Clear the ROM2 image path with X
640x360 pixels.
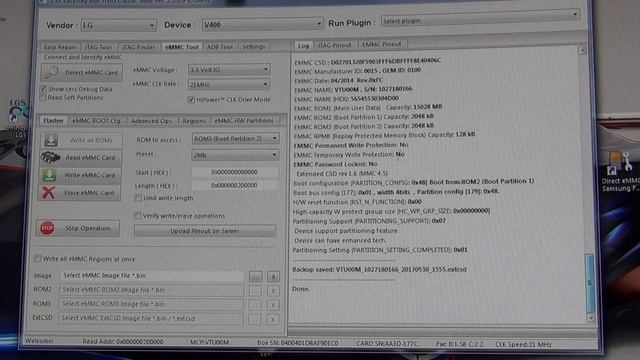pos(273,291)
